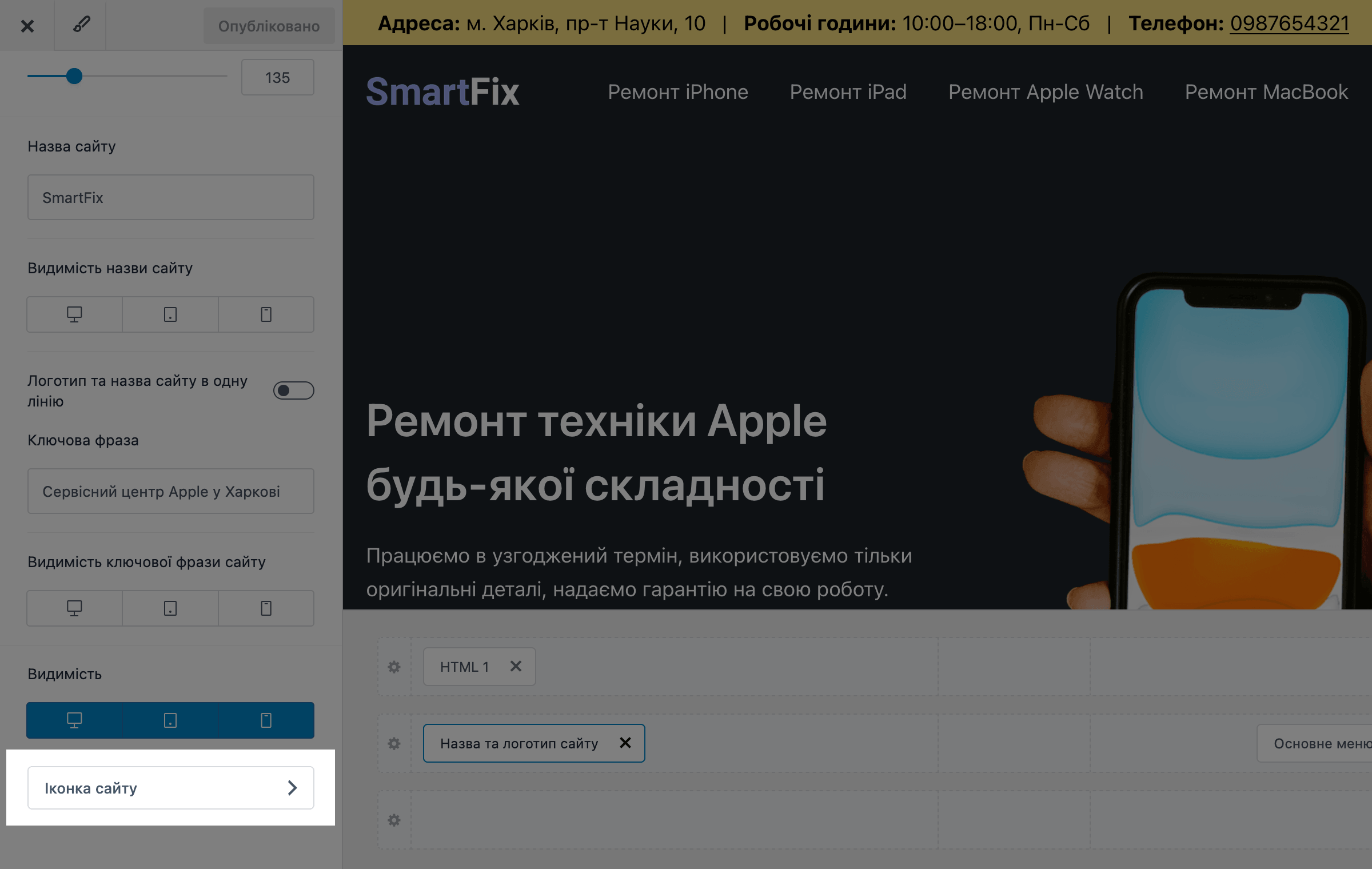
Task: Toggle desktop icon under Видимість
Action: pyautogui.click(x=74, y=720)
